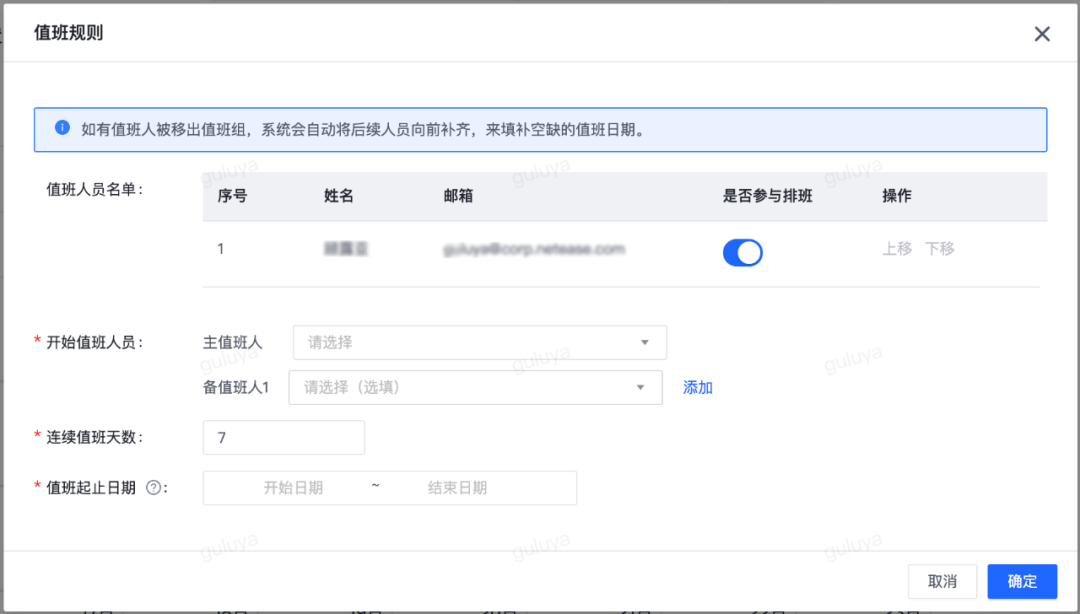Viewport: 1080px width, 614px height.
Task: Click the help icon beside 值班起止日期
Action: 153,488
